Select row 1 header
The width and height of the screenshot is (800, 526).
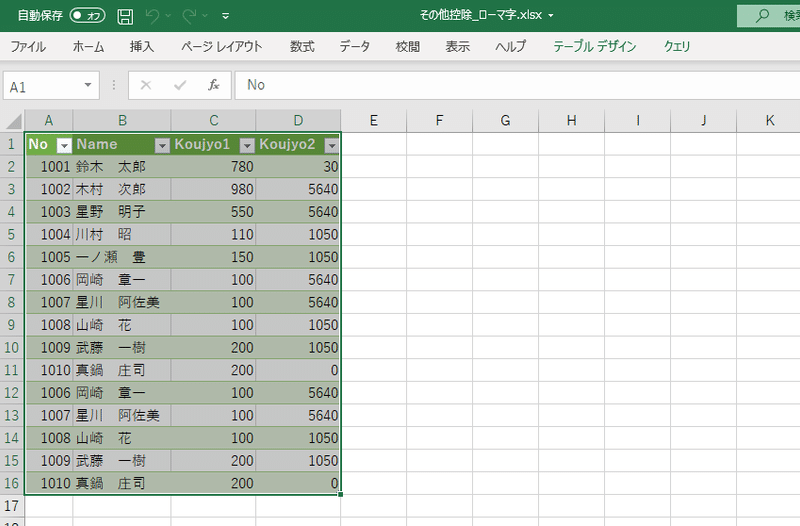pos(12,144)
